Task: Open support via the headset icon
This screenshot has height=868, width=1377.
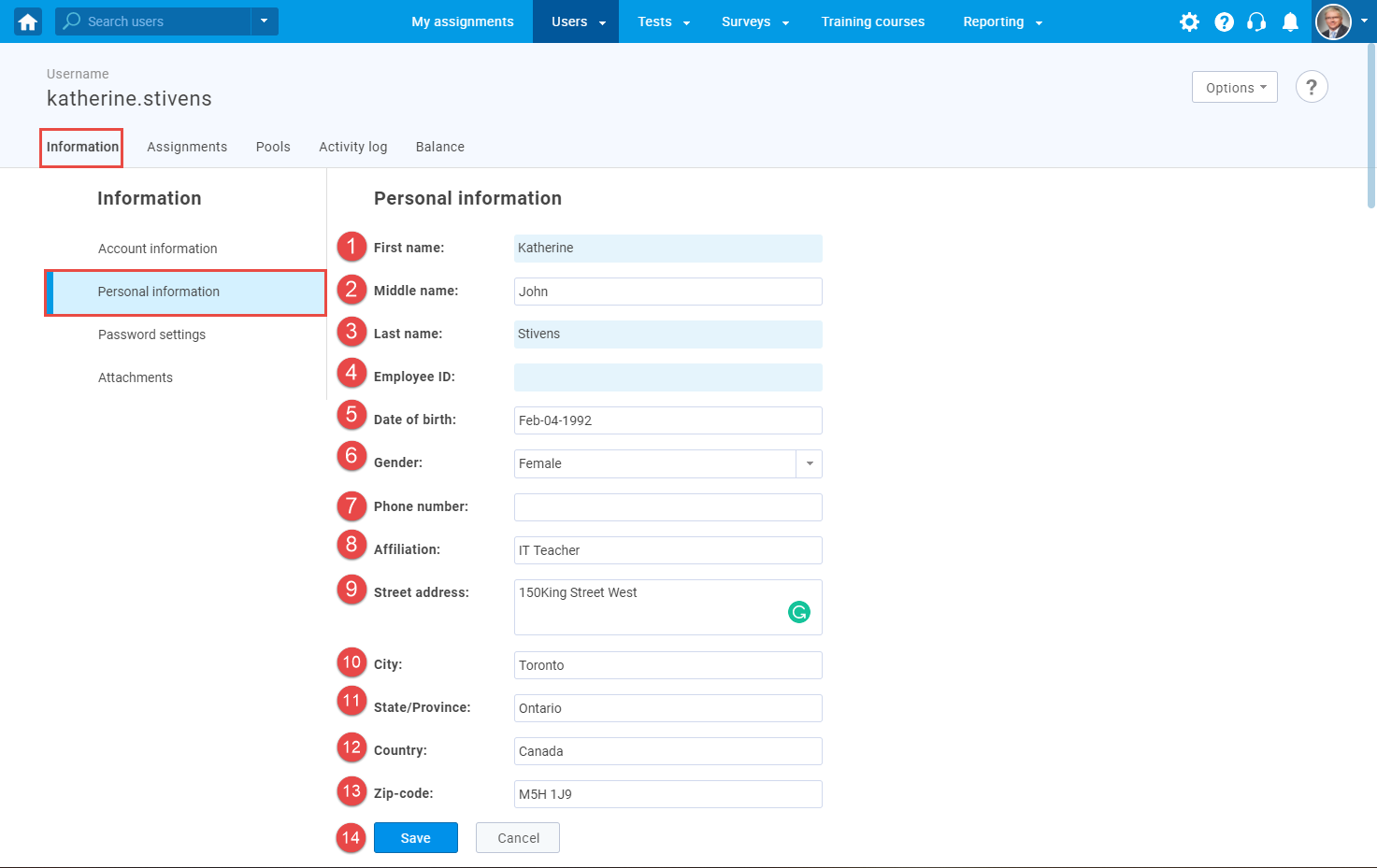Action: [x=1256, y=21]
